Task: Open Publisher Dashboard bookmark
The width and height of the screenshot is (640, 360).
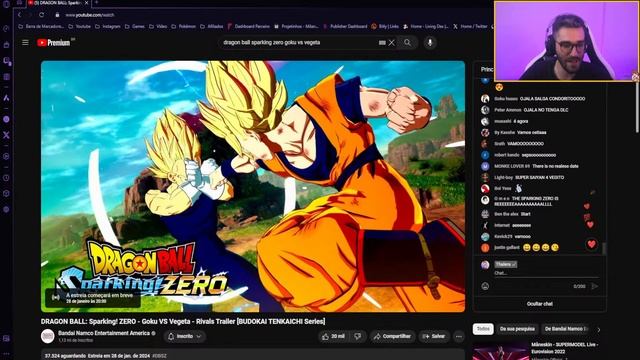Action: (345, 26)
